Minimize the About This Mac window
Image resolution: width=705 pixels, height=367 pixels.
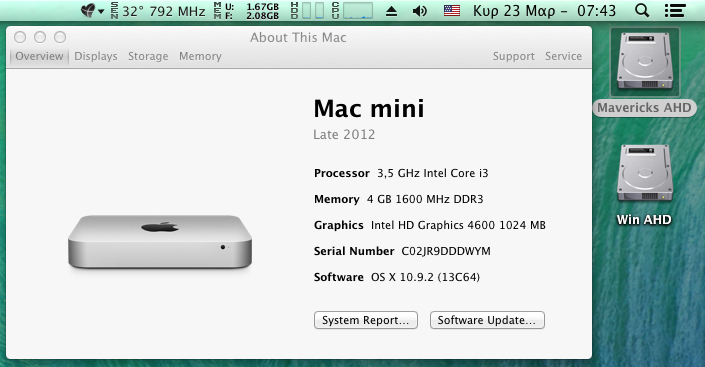(x=40, y=37)
